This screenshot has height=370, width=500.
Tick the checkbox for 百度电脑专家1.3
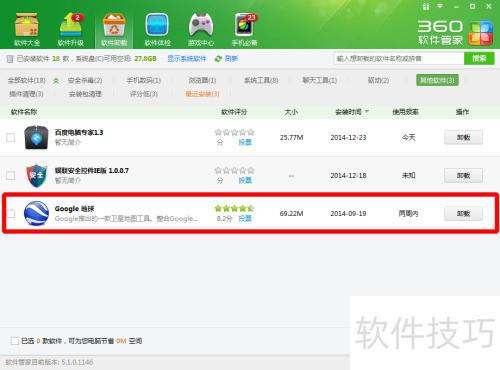[11, 137]
